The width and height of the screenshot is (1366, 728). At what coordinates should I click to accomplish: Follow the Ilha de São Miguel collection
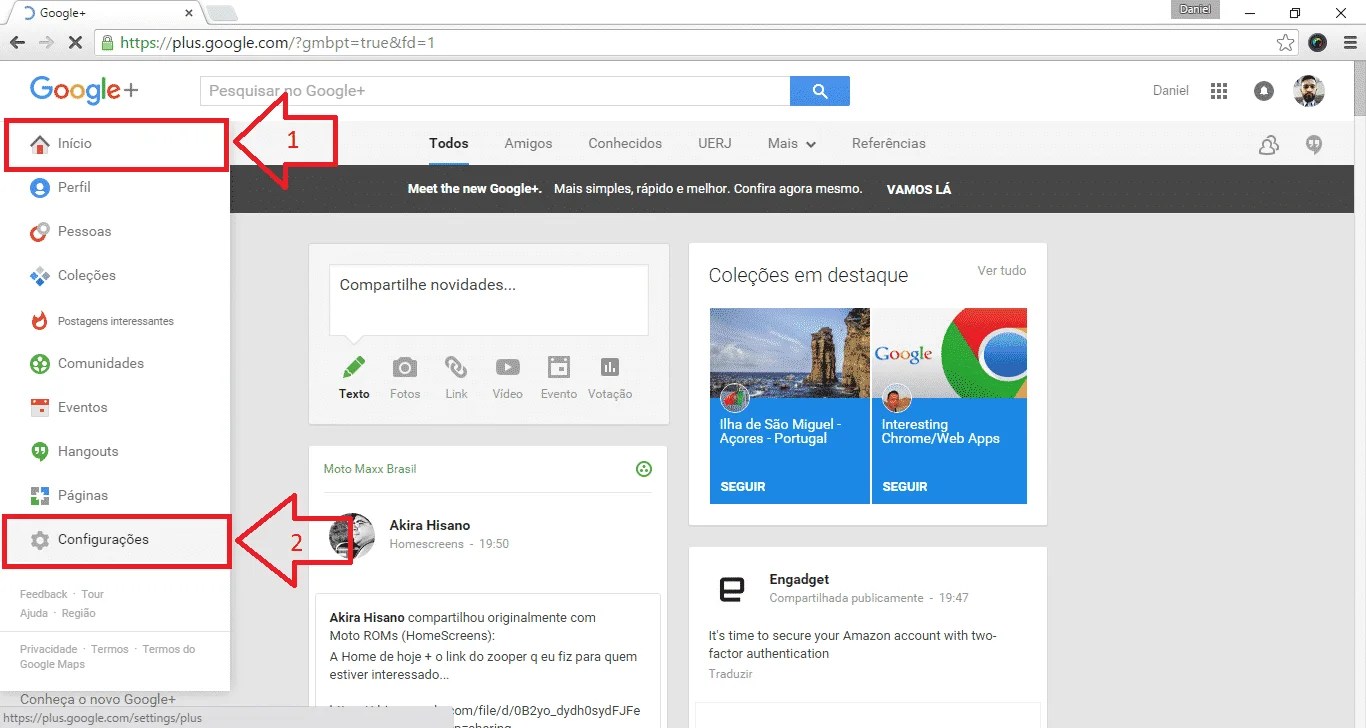point(743,487)
